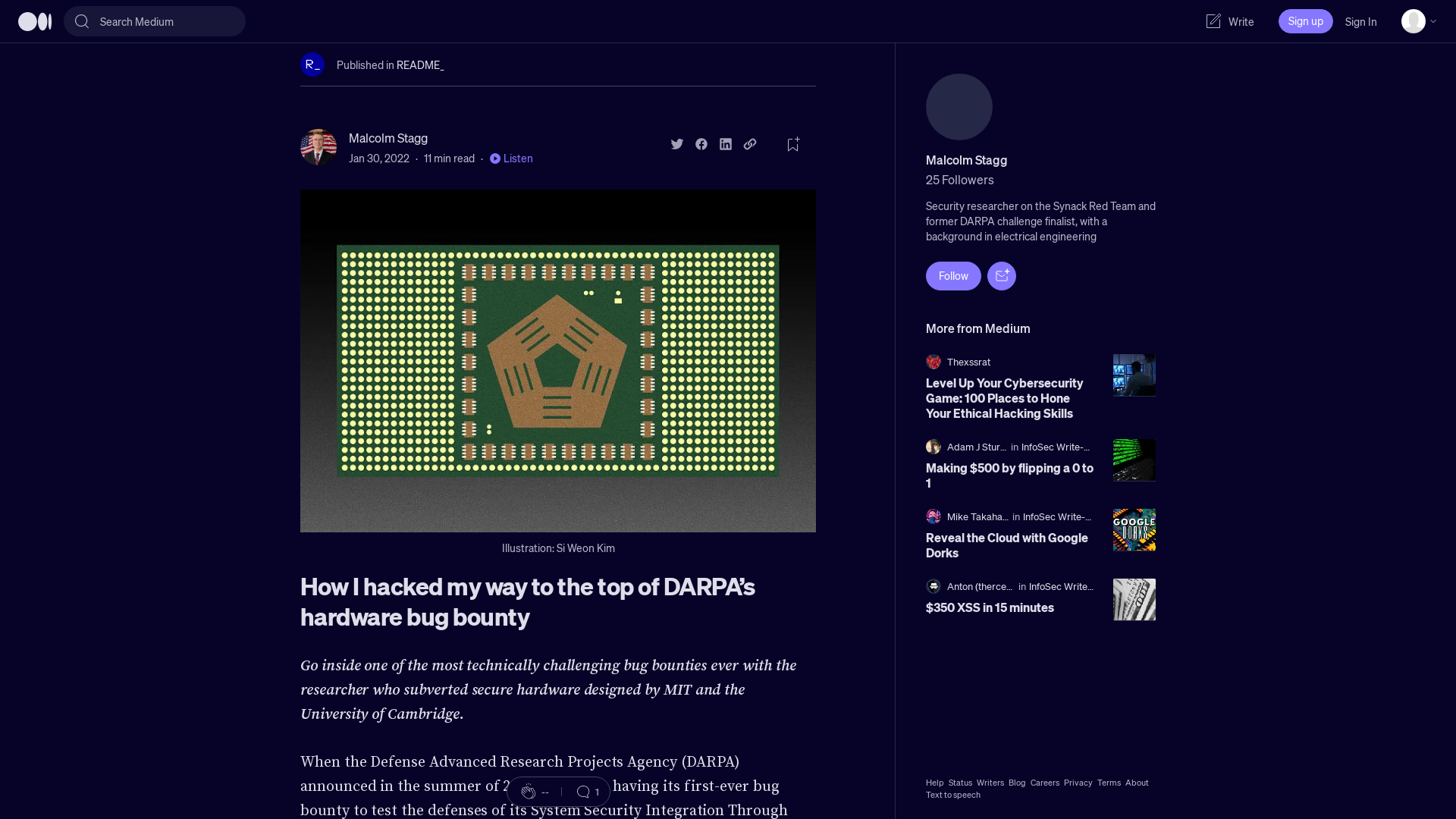The height and width of the screenshot is (819, 1456).
Task: Click the article title heading
Action: coord(528,602)
